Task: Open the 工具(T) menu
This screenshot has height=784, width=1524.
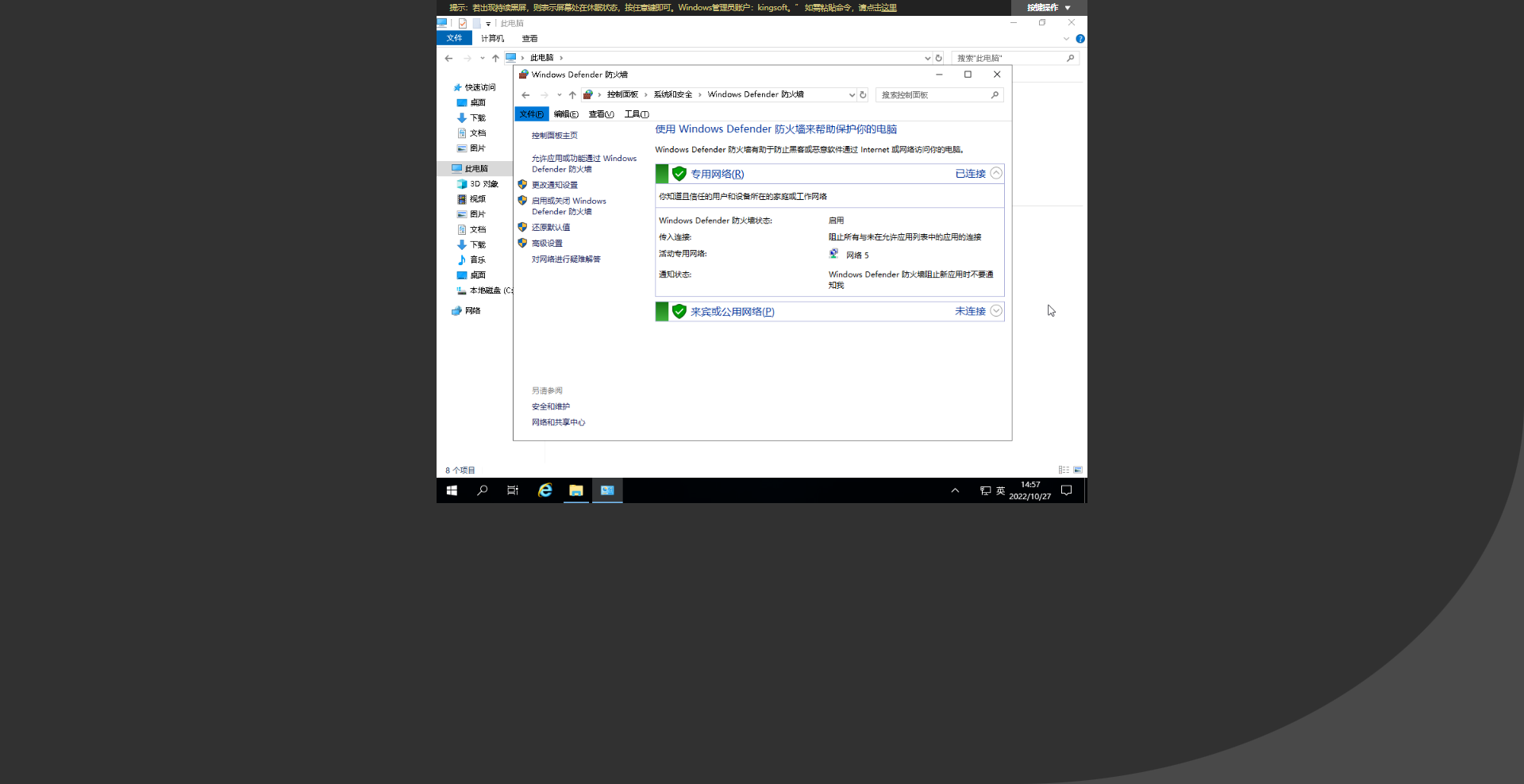Action: [x=637, y=114]
